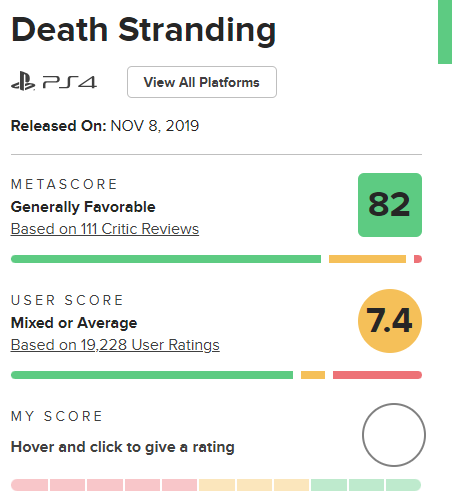Click the empty My Score circle
Viewport: 452px width, 497px height.
pyautogui.click(x=394, y=435)
